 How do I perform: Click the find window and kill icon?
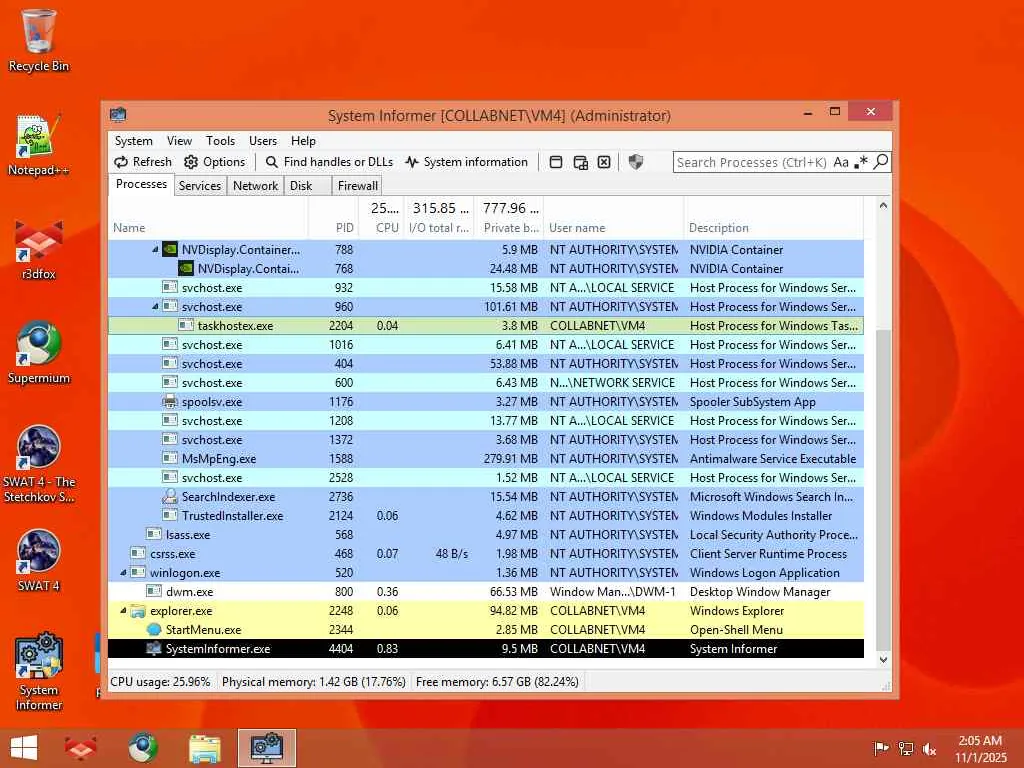click(604, 162)
